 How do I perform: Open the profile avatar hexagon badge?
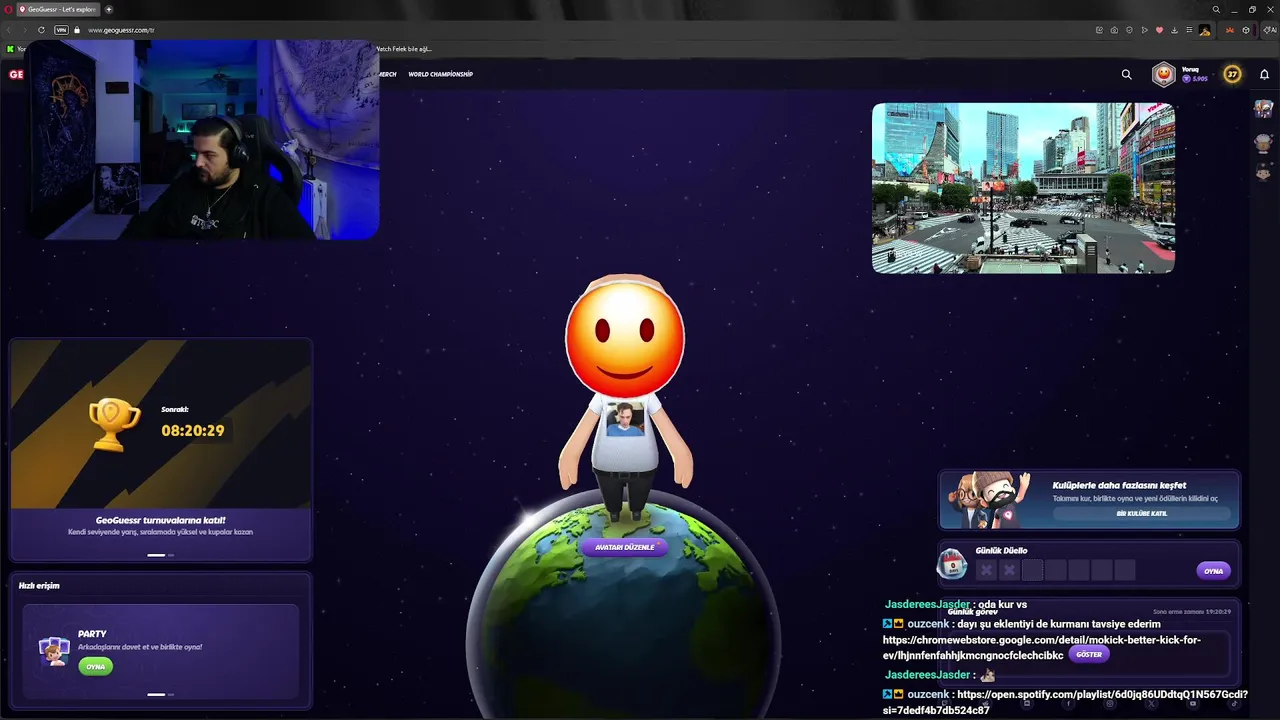pyautogui.click(x=1164, y=74)
